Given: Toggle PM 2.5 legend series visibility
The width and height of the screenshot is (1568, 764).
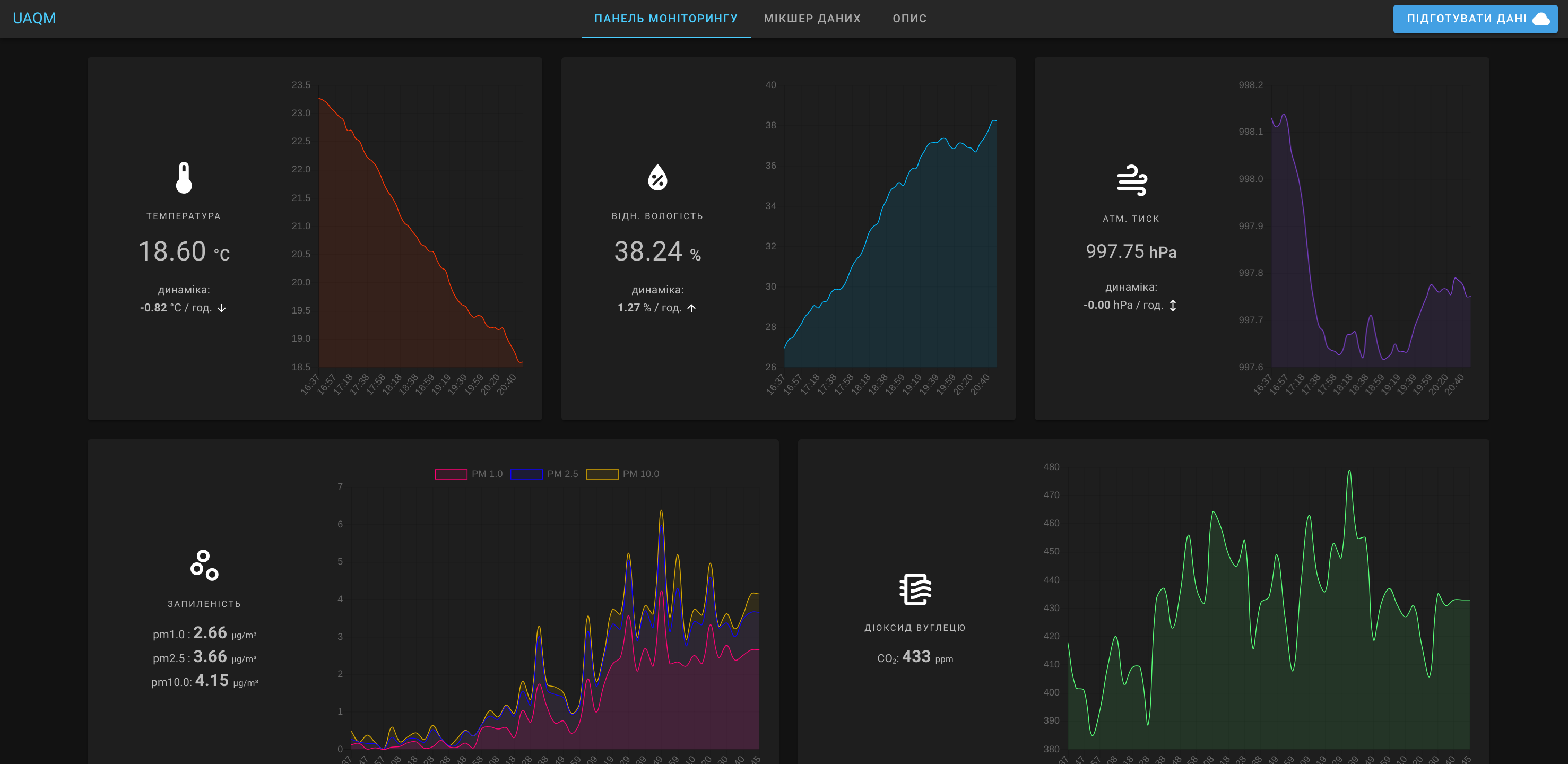Looking at the screenshot, I should [562, 474].
